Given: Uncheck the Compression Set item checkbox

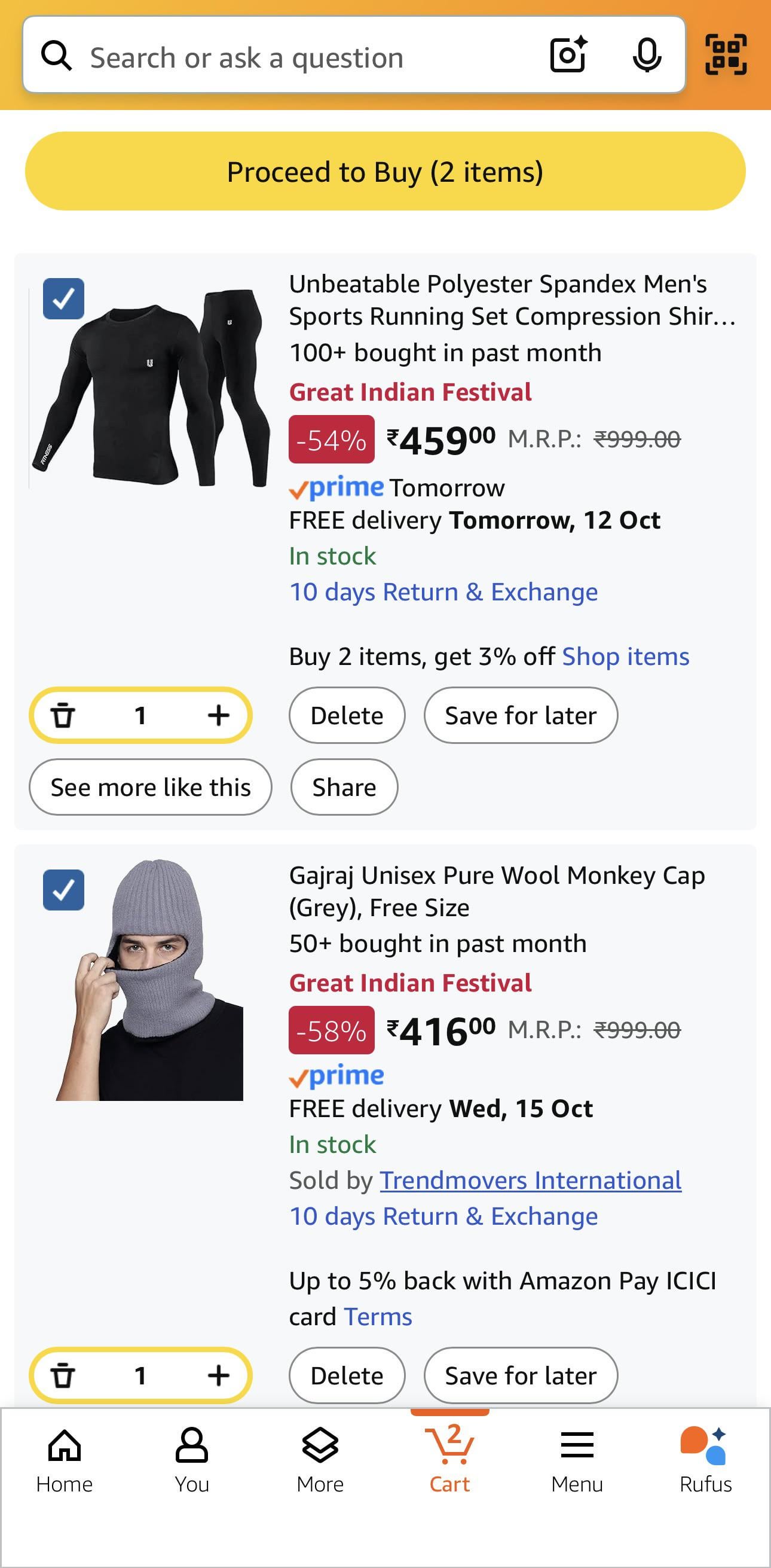Looking at the screenshot, I should point(64,299).
